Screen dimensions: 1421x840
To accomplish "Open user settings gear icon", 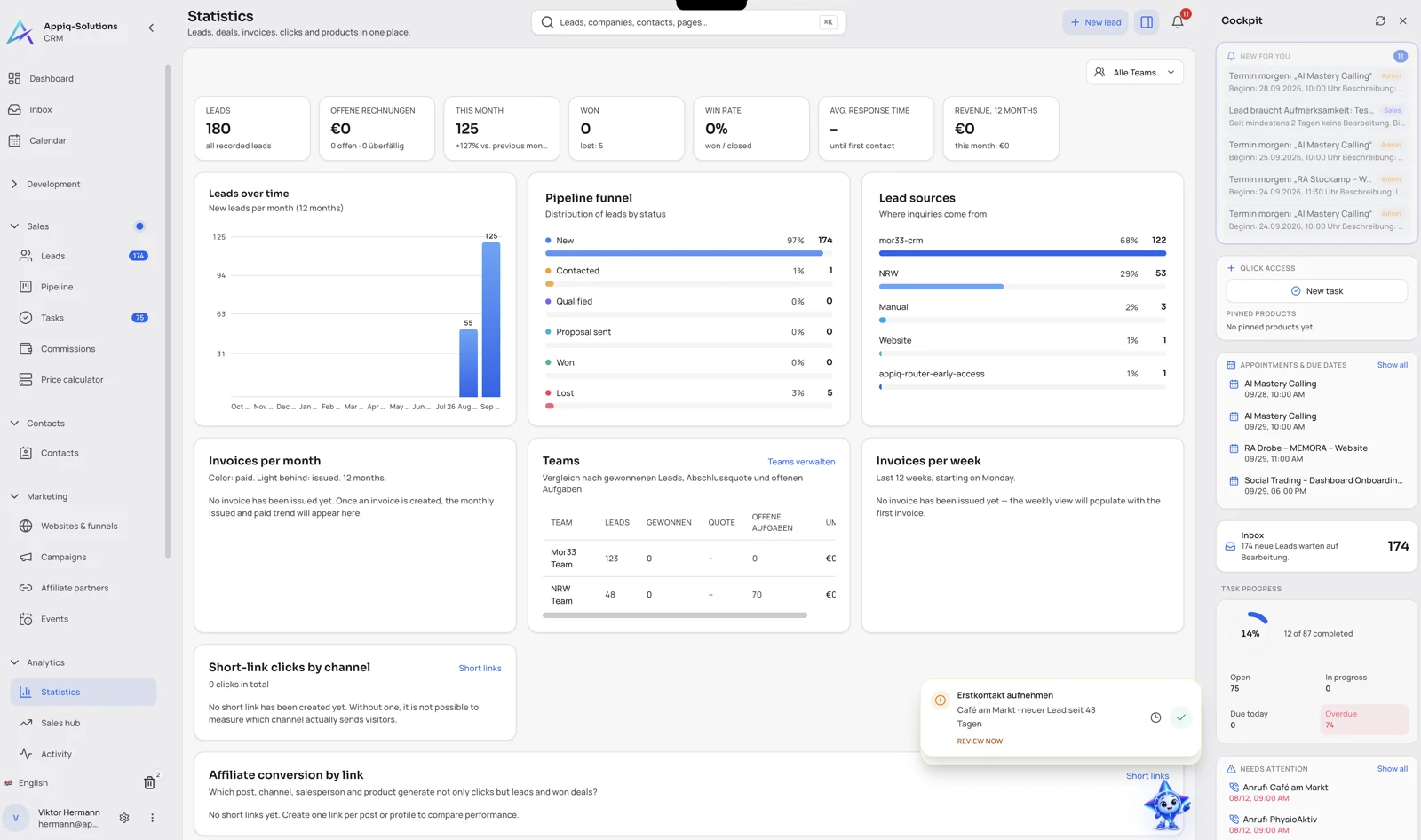I will [x=124, y=818].
